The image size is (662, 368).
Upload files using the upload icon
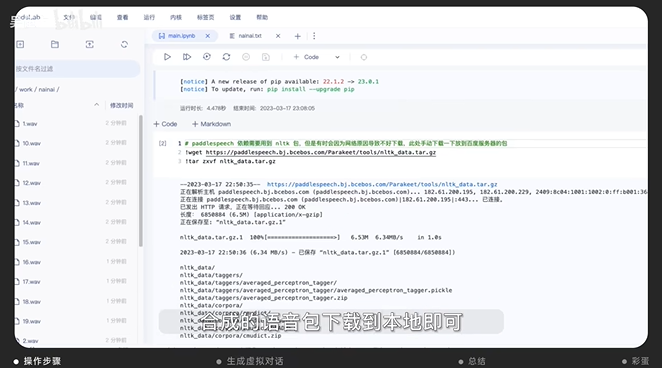(x=90, y=44)
